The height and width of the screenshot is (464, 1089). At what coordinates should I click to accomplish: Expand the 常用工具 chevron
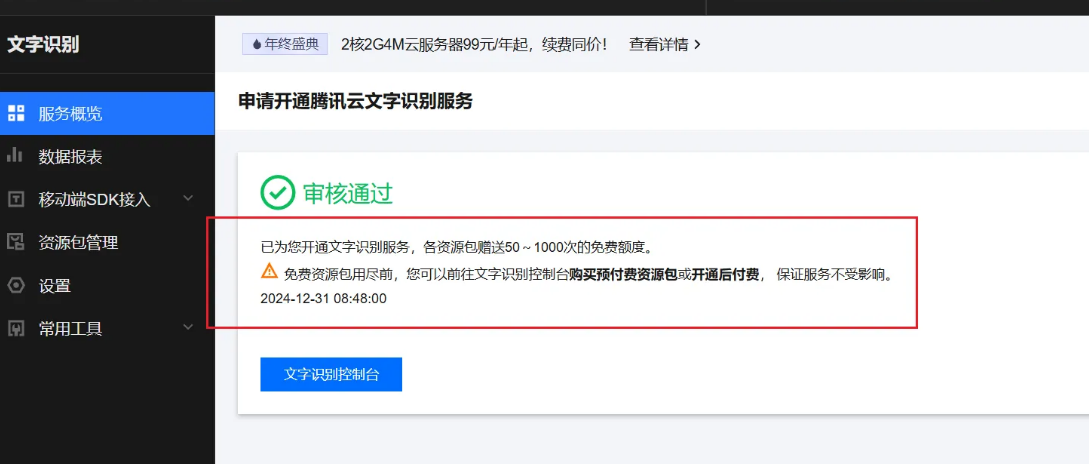[x=188, y=327]
